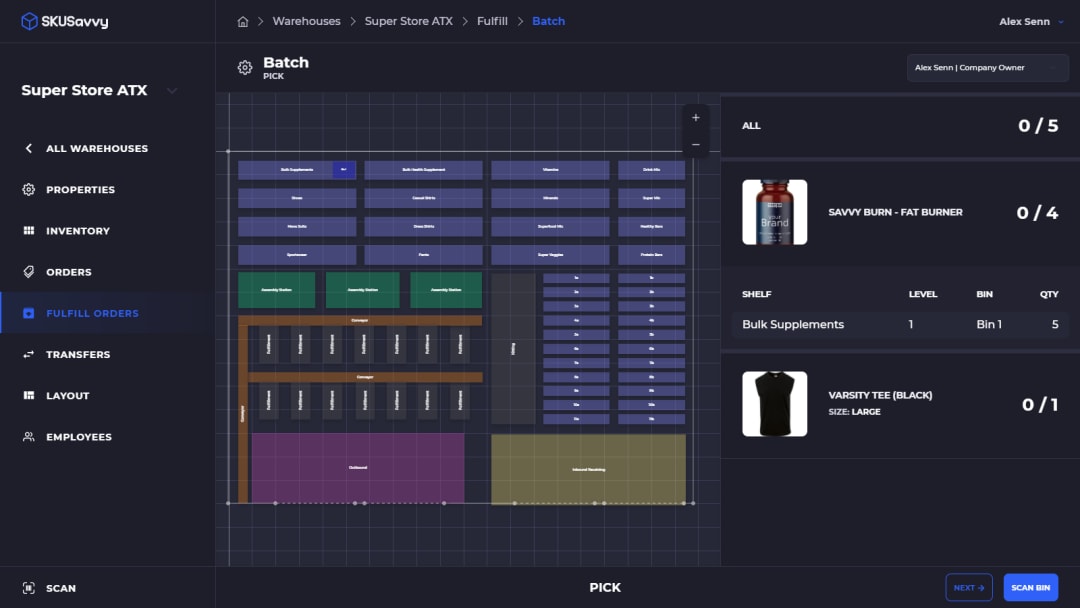Open Batch settings gear icon
This screenshot has width=1080, height=608.
point(245,67)
